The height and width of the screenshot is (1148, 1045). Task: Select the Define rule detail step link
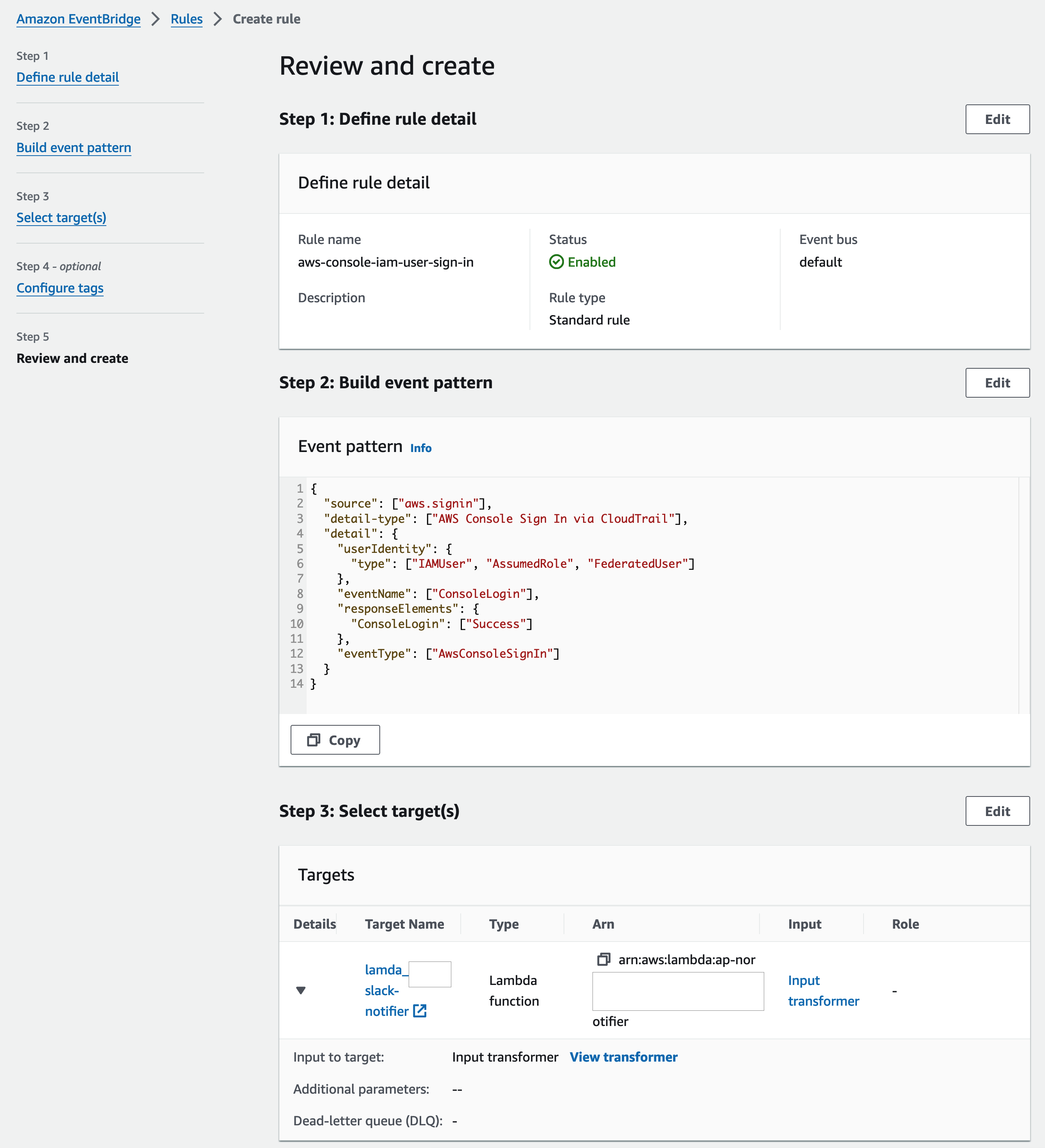pyautogui.click(x=67, y=77)
